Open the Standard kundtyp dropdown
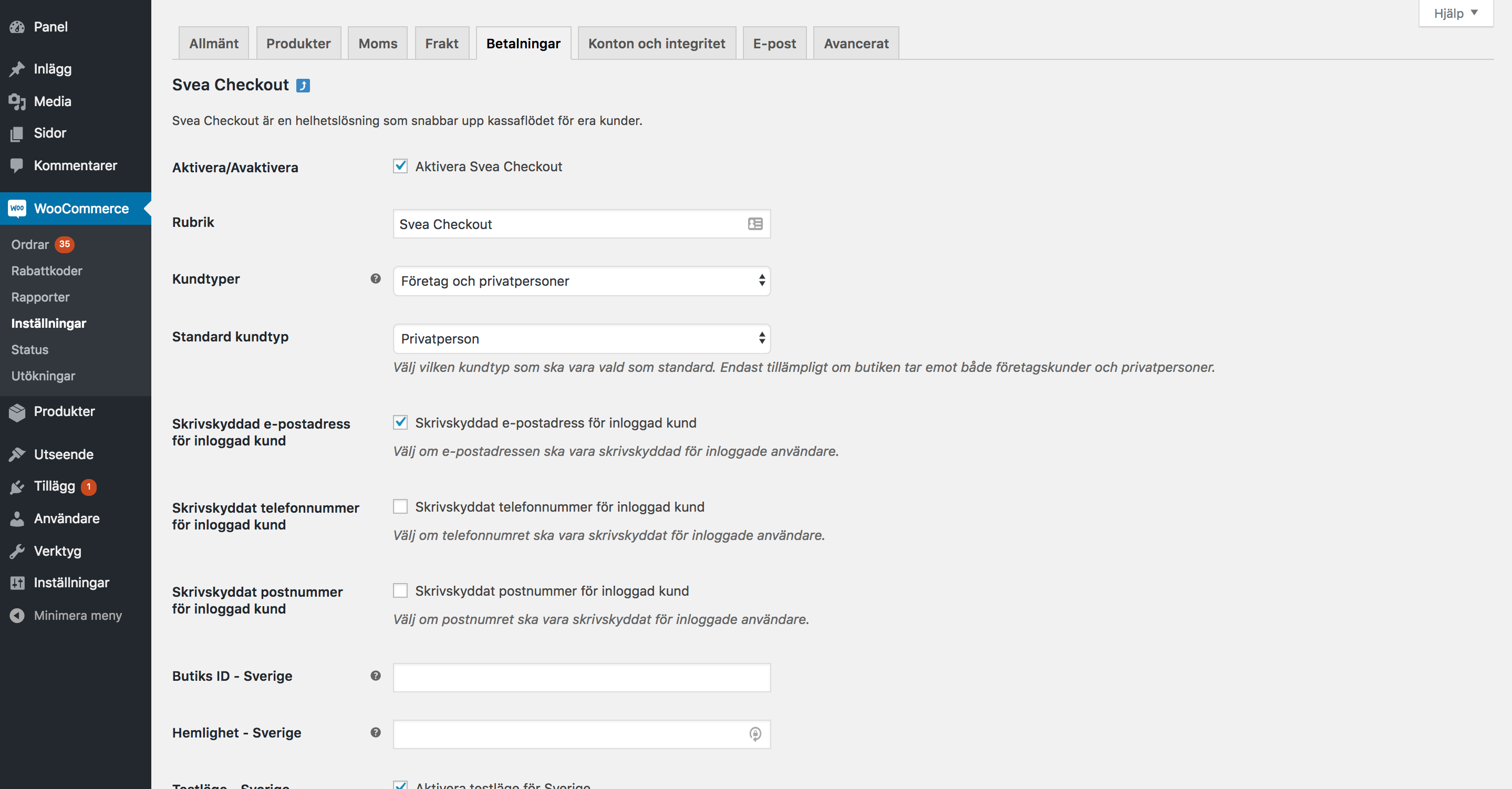The image size is (1512, 789). pos(581,339)
